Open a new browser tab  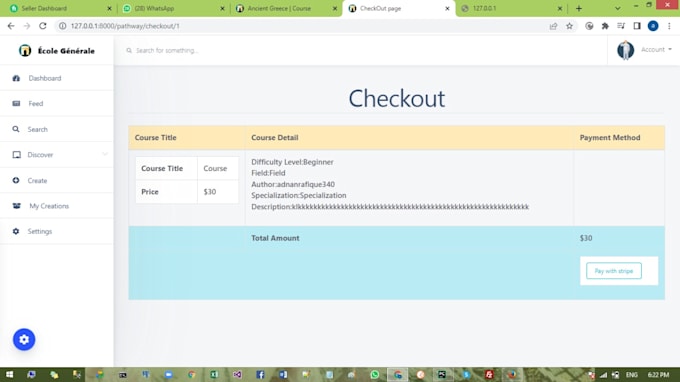click(x=579, y=8)
